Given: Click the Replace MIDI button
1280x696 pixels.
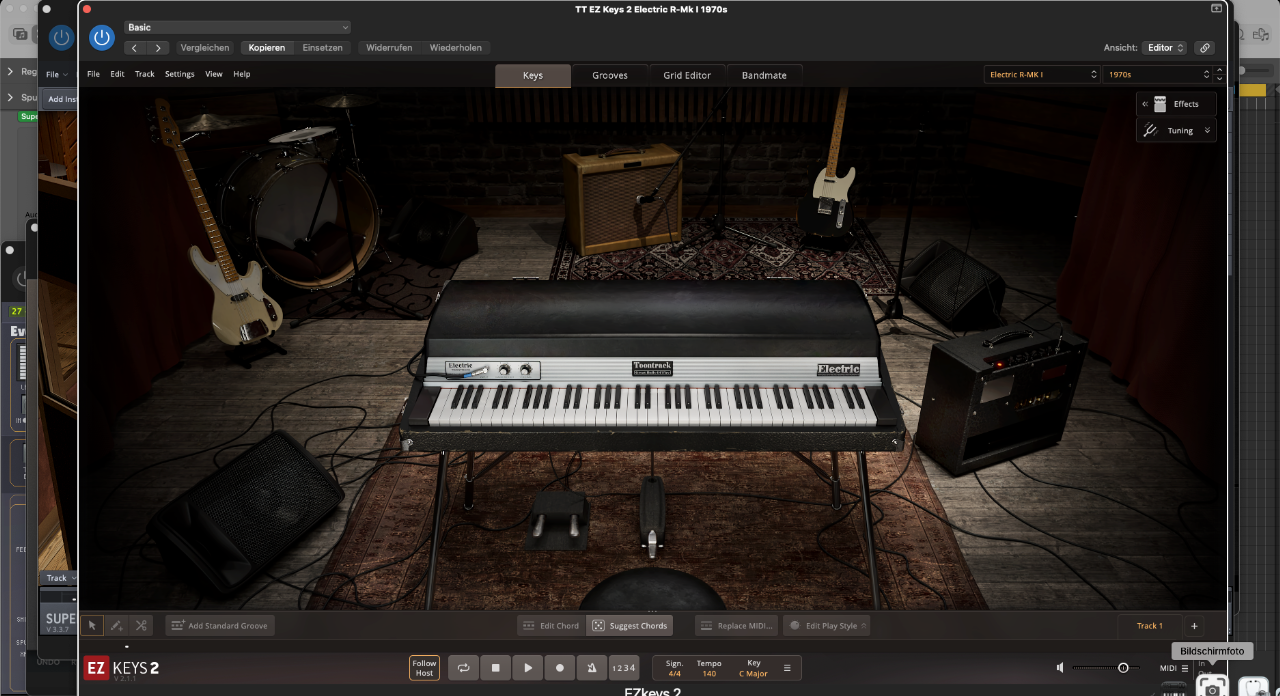Looking at the screenshot, I should click(x=736, y=625).
